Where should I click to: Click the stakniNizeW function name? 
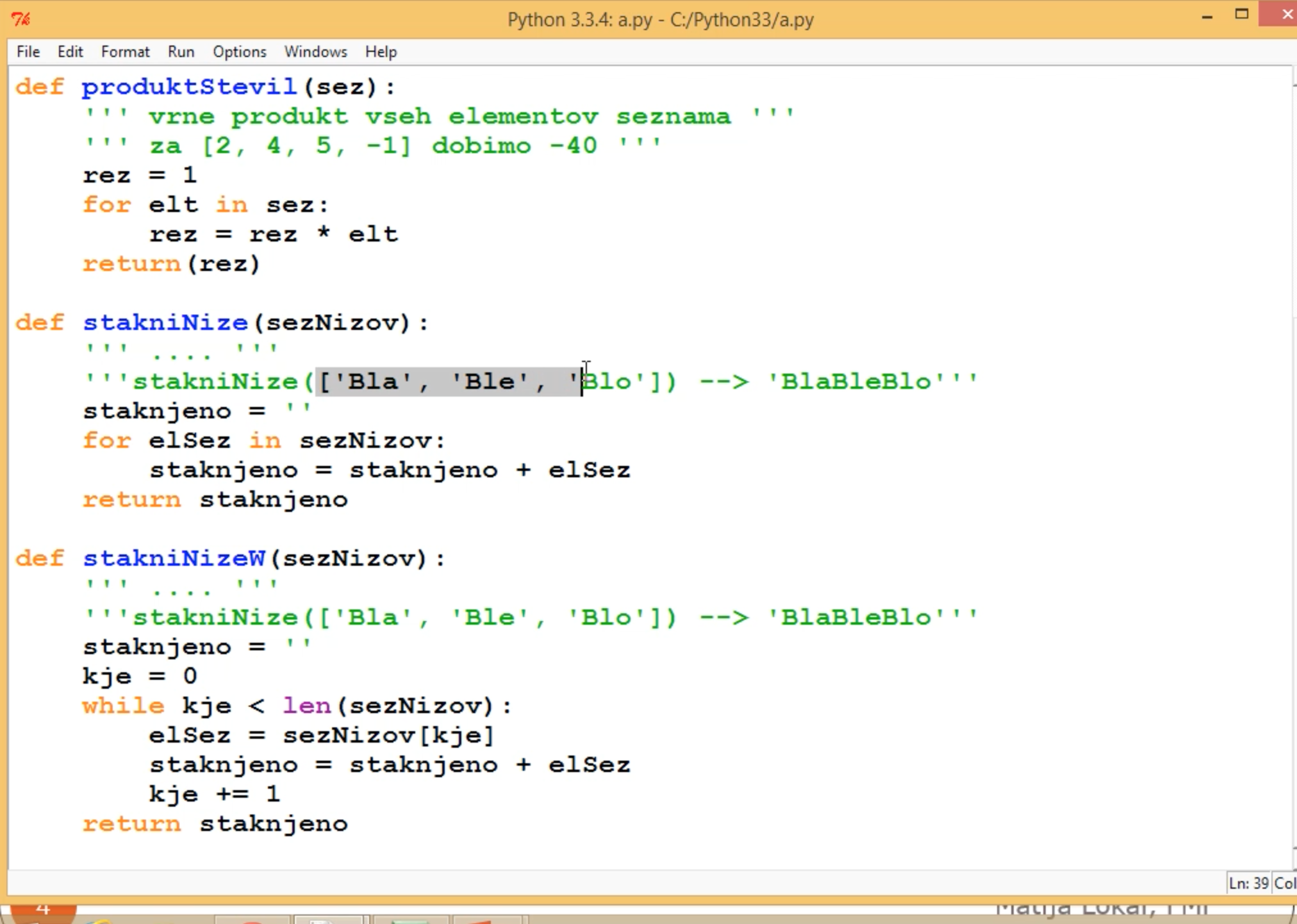tap(174, 558)
